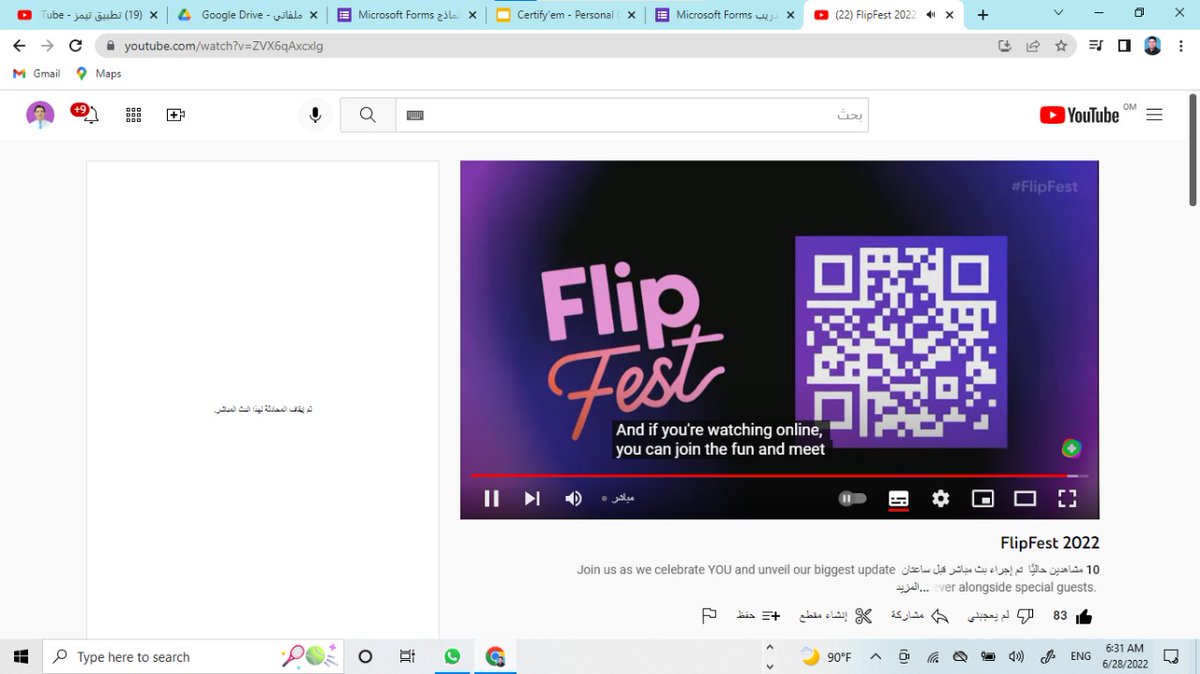Enable theater mode view
Image resolution: width=1200 pixels, height=674 pixels.
point(1025,498)
